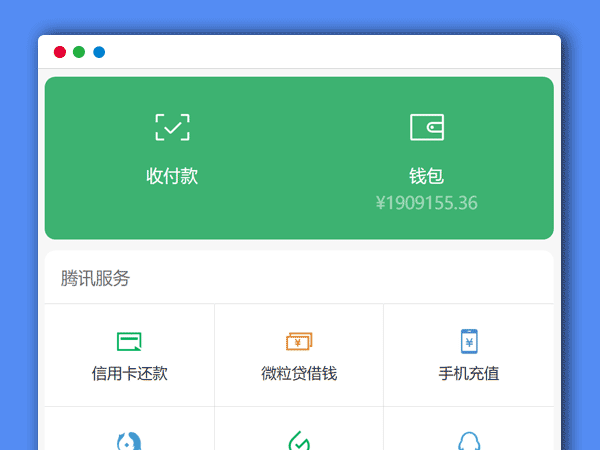Click the blue circular icon below 信用卡还款
Screen dimensions: 600x450
[x=129, y=441]
